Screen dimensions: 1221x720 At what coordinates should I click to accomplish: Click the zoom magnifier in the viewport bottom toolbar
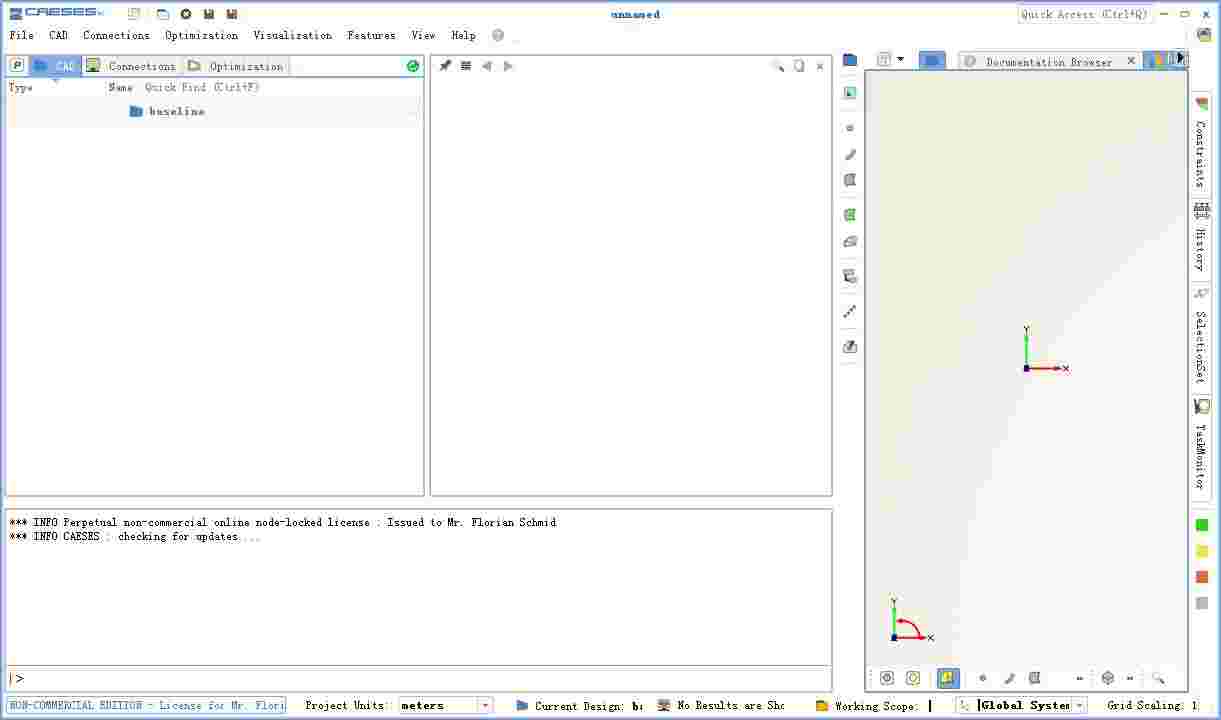coord(1158,678)
